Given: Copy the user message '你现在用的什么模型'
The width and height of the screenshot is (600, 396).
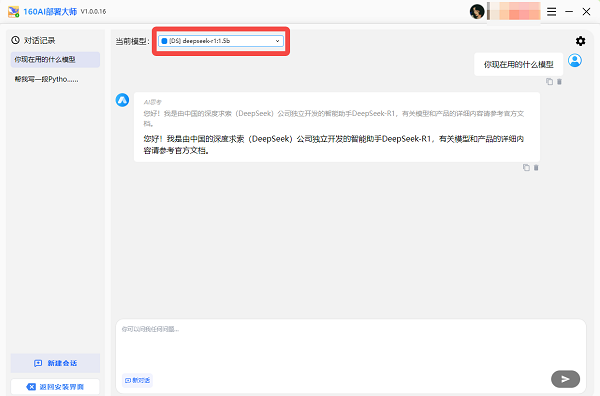Looking at the screenshot, I should [x=549, y=81].
